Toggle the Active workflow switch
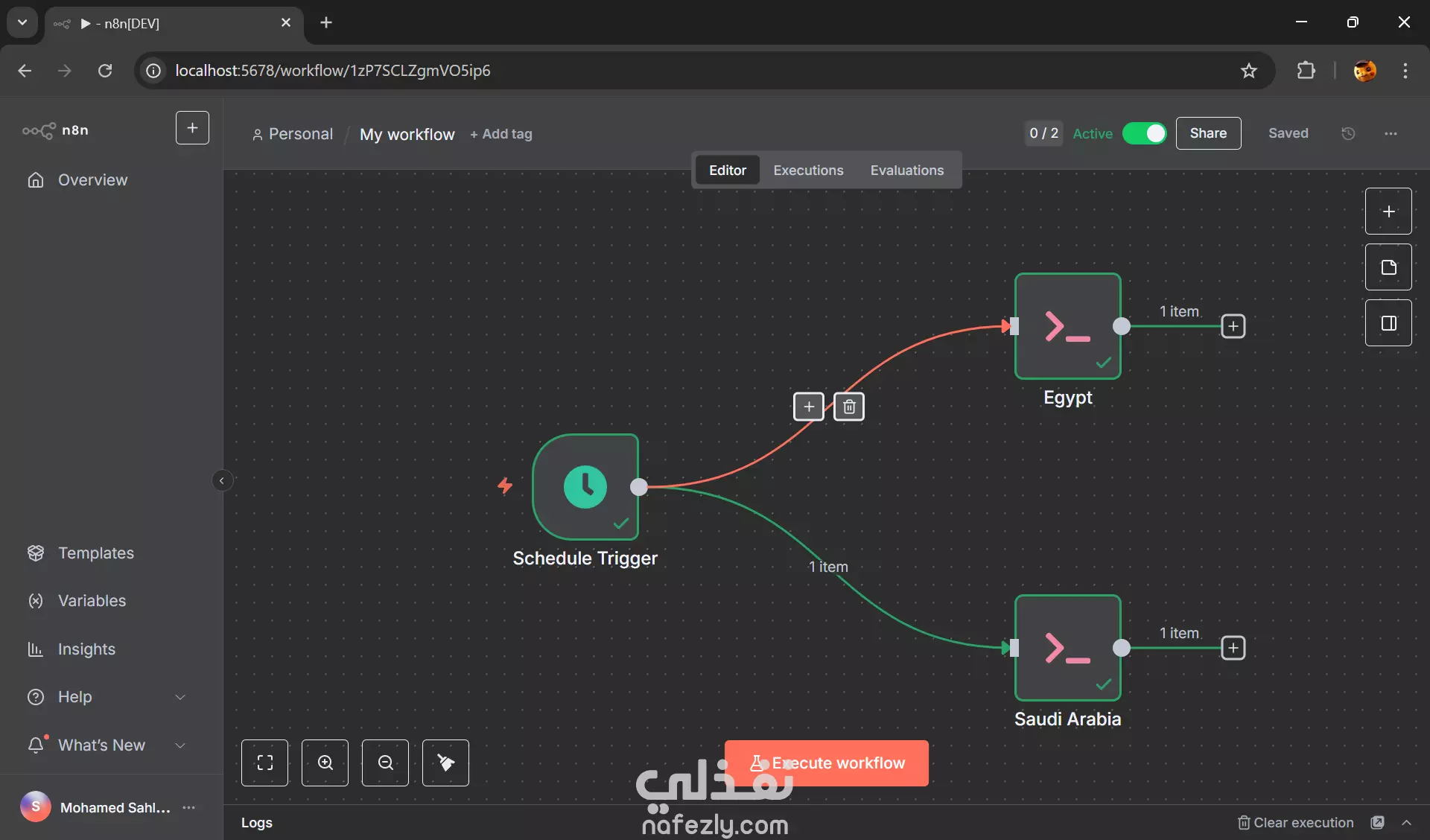The width and height of the screenshot is (1430, 840). pyautogui.click(x=1145, y=133)
